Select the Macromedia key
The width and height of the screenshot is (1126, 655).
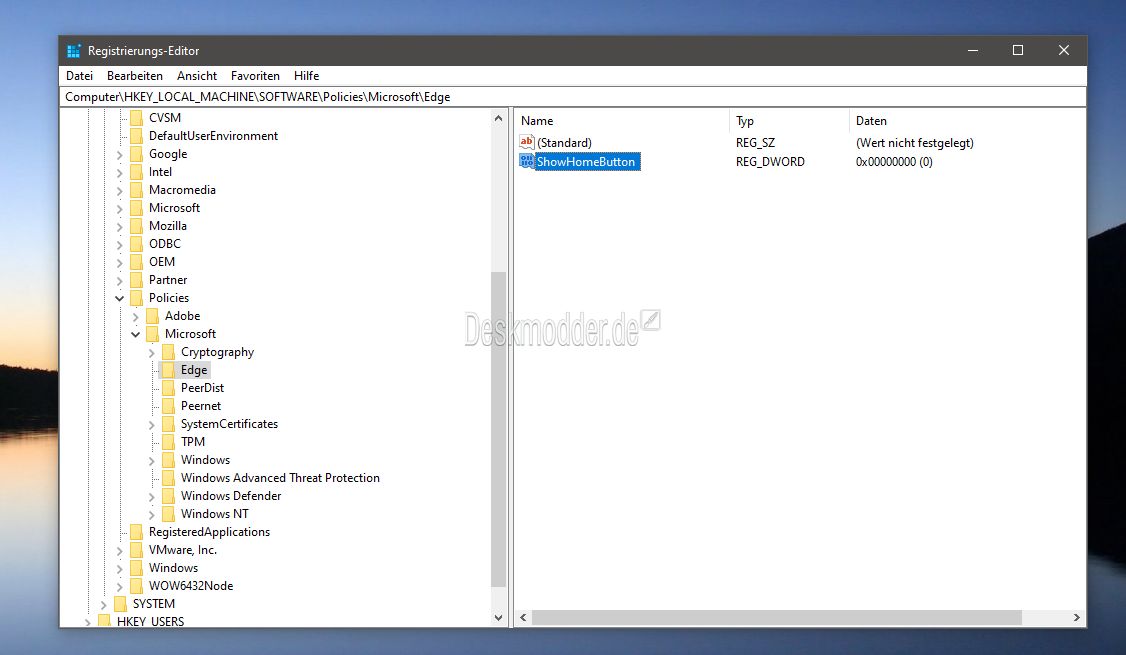coord(182,190)
